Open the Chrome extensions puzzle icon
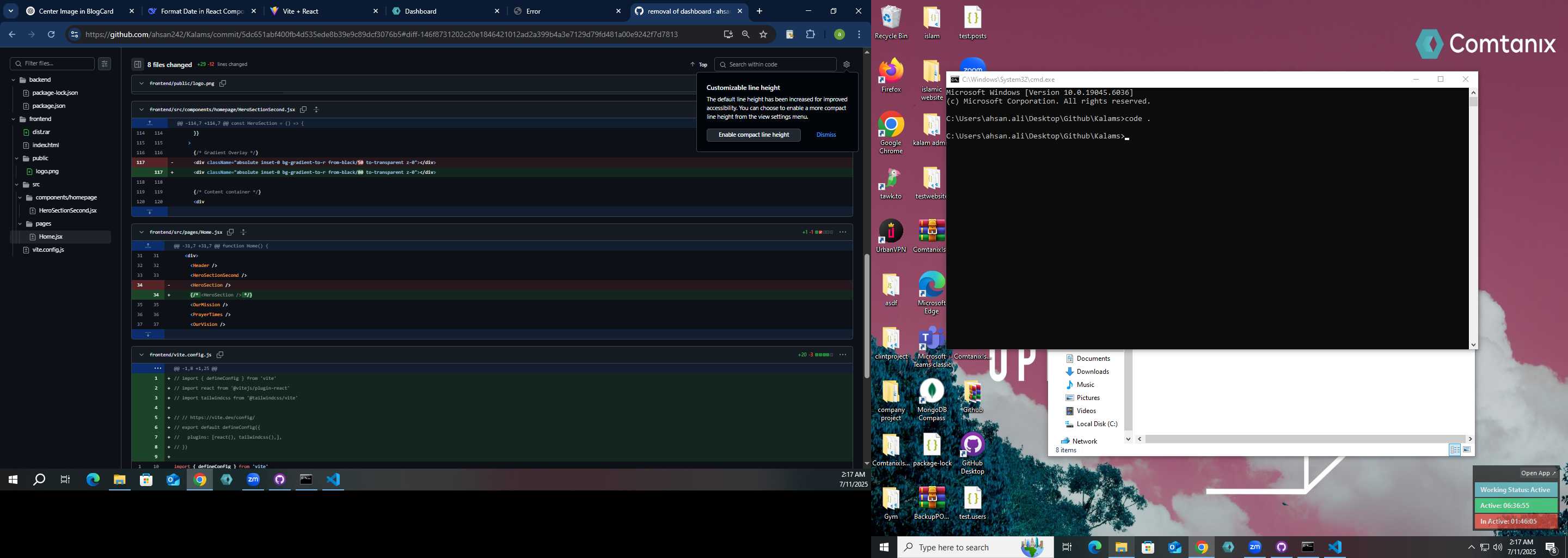This screenshot has height=558, width=1568. (810, 35)
